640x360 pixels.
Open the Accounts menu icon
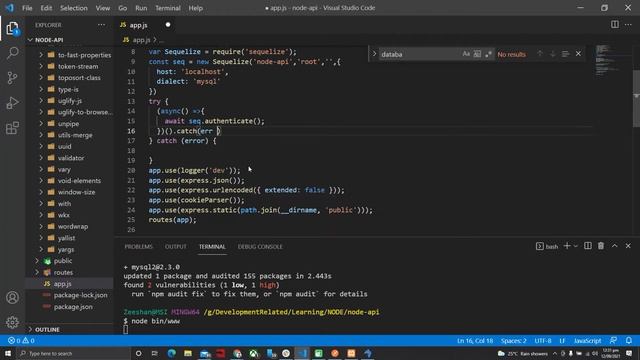[x=12, y=298]
